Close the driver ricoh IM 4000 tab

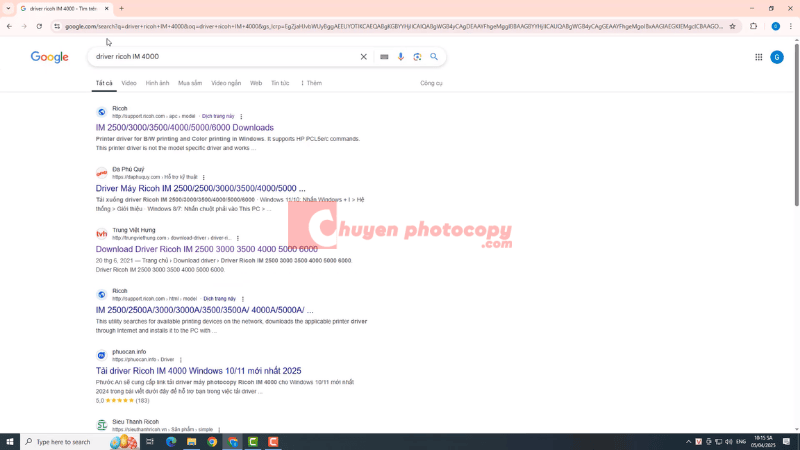pyautogui.click(x=106, y=8)
